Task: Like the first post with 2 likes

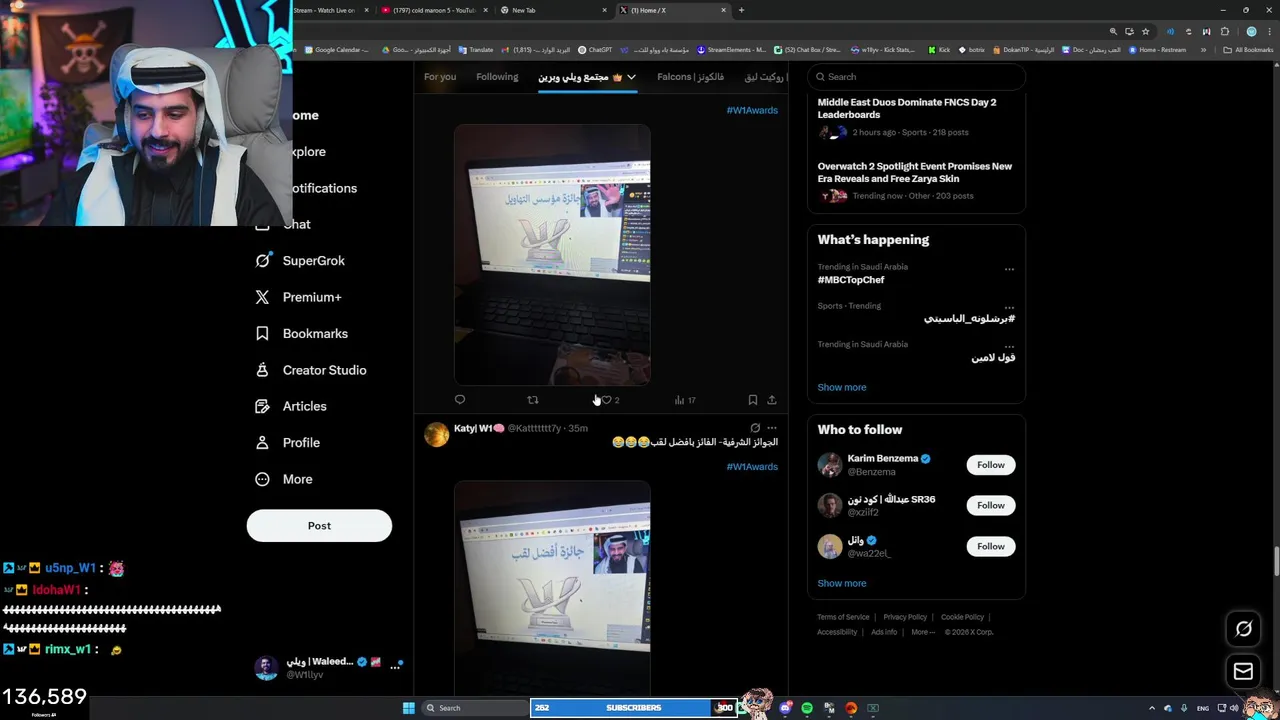Action: (609, 400)
